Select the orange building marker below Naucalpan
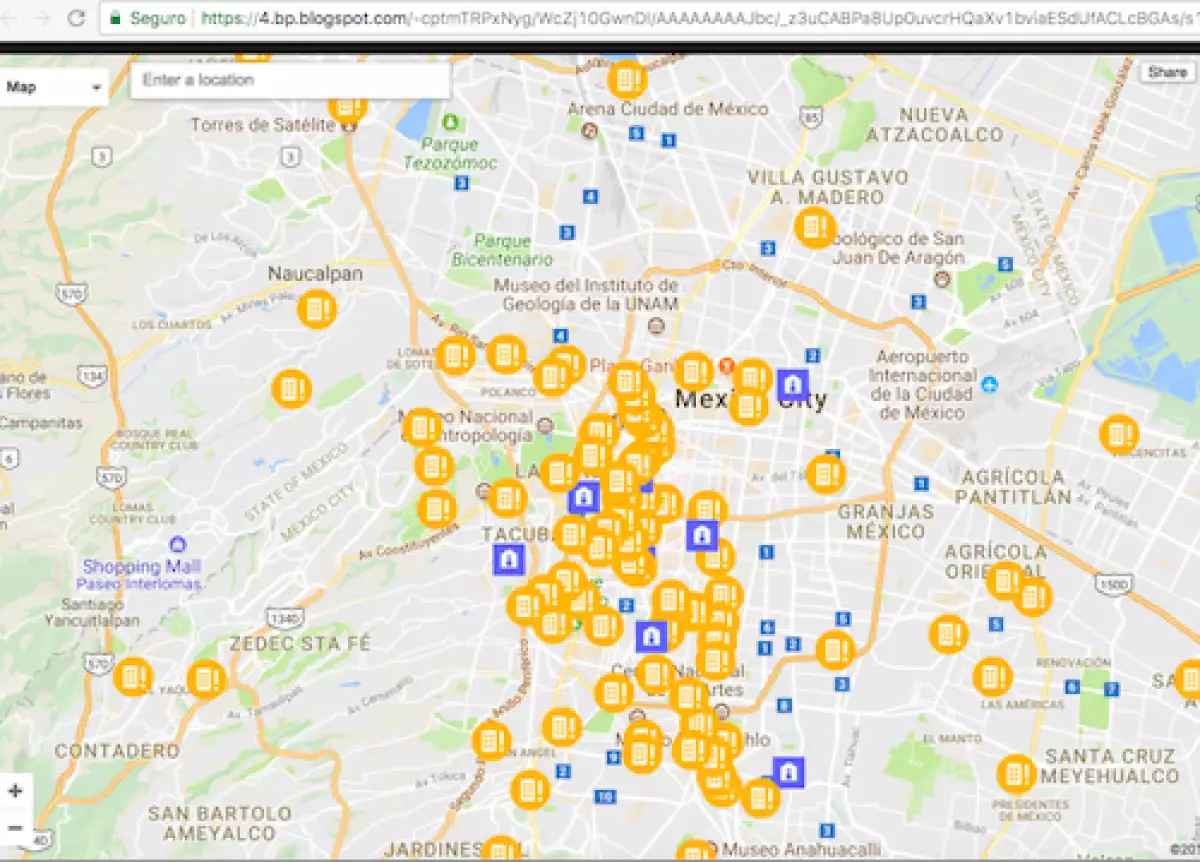The image size is (1200, 862). 317,308
